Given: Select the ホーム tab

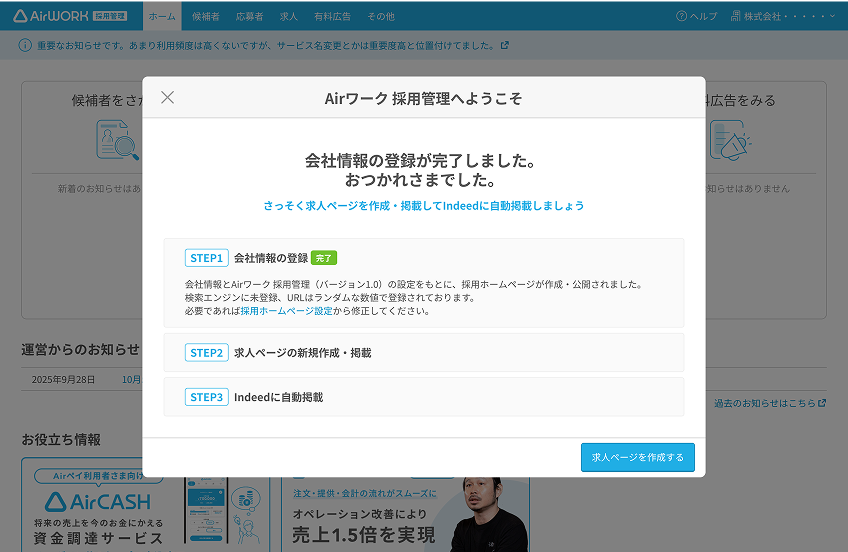Looking at the screenshot, I should coord(162,16).
